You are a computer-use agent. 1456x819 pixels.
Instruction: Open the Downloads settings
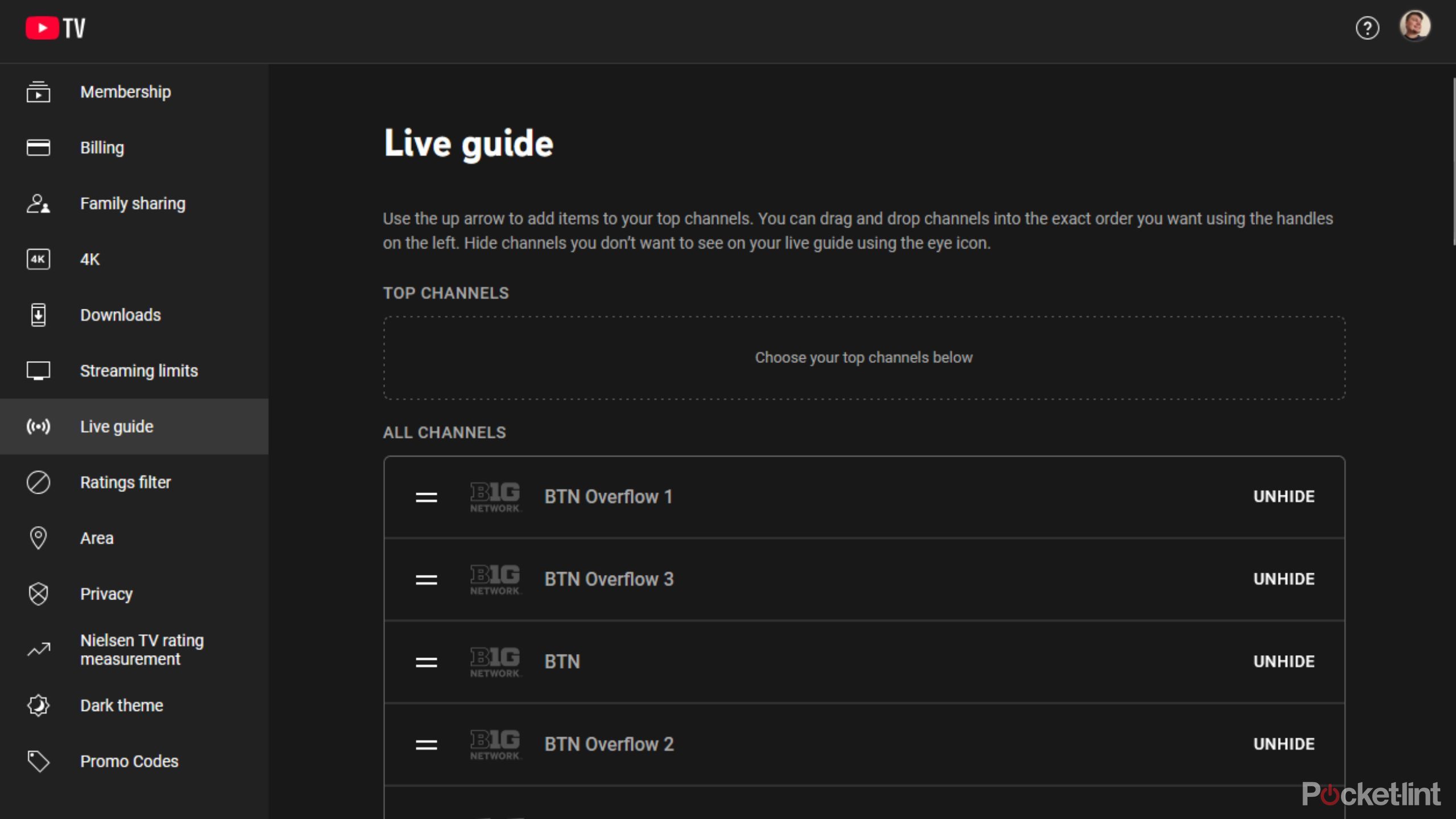(121, 315)
